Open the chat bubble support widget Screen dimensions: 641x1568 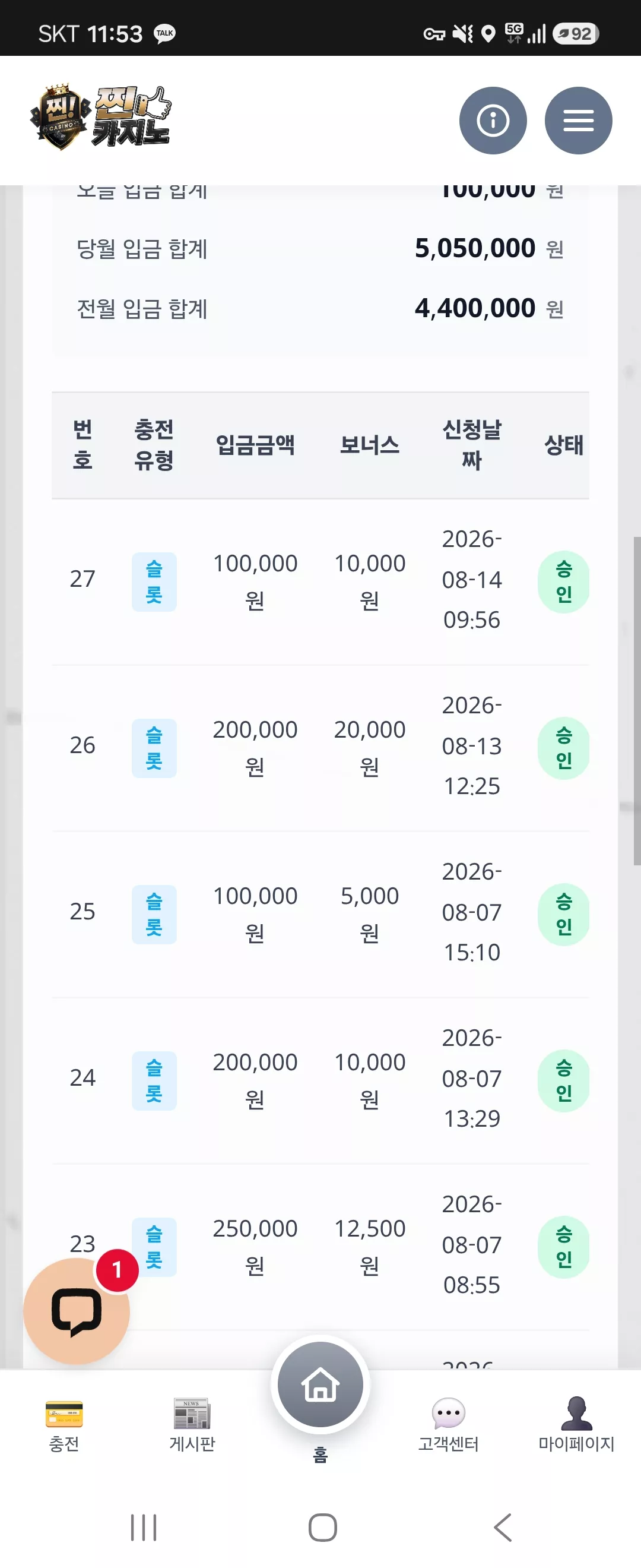coord(77,1310)
